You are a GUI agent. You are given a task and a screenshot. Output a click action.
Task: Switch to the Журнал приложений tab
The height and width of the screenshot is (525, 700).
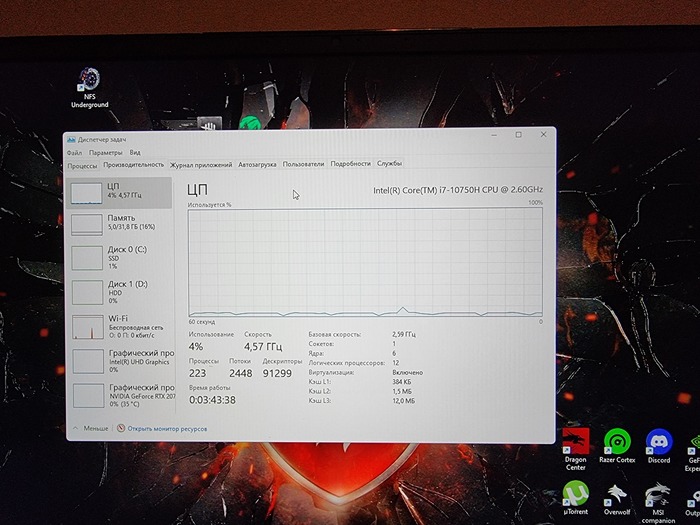click(201, 165)
